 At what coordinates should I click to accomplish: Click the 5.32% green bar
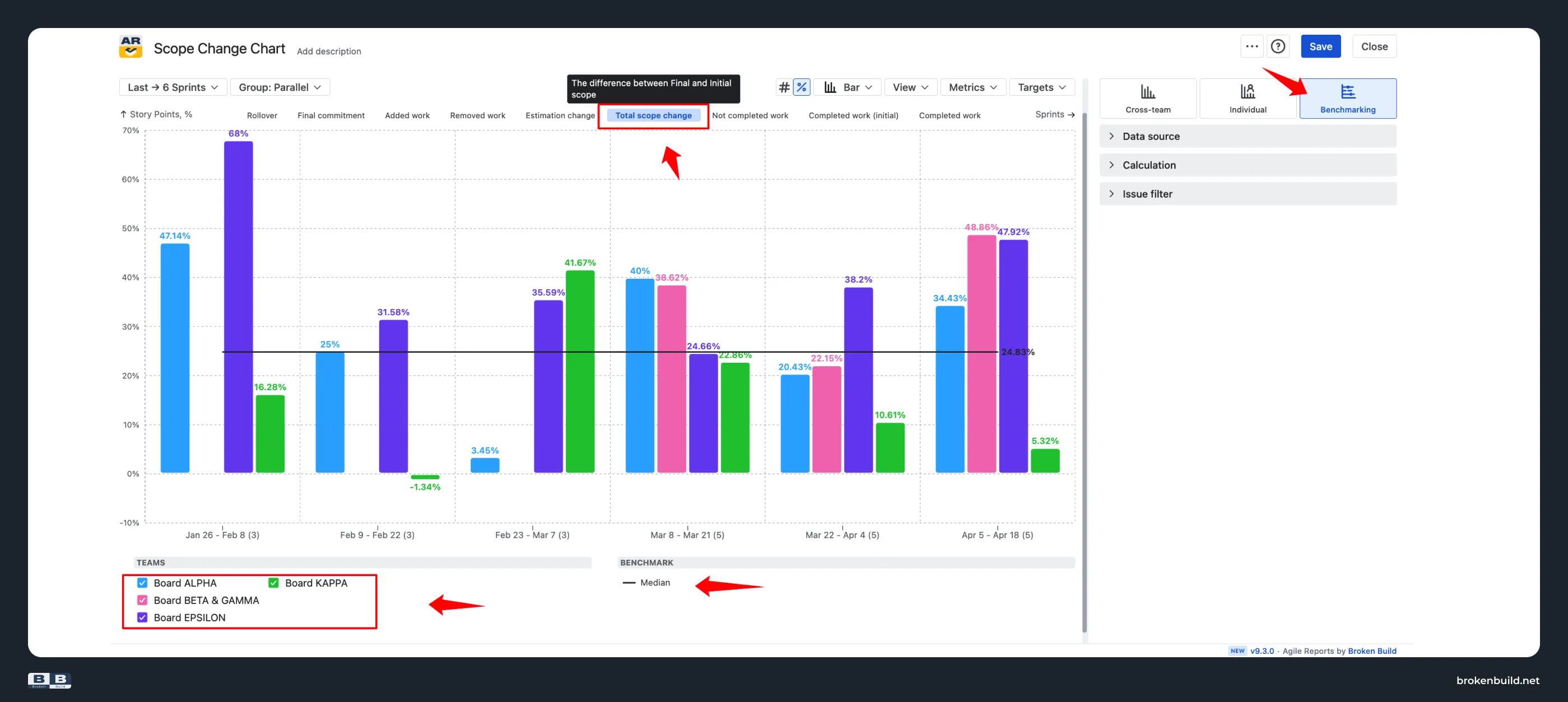tap(1045, 461)
